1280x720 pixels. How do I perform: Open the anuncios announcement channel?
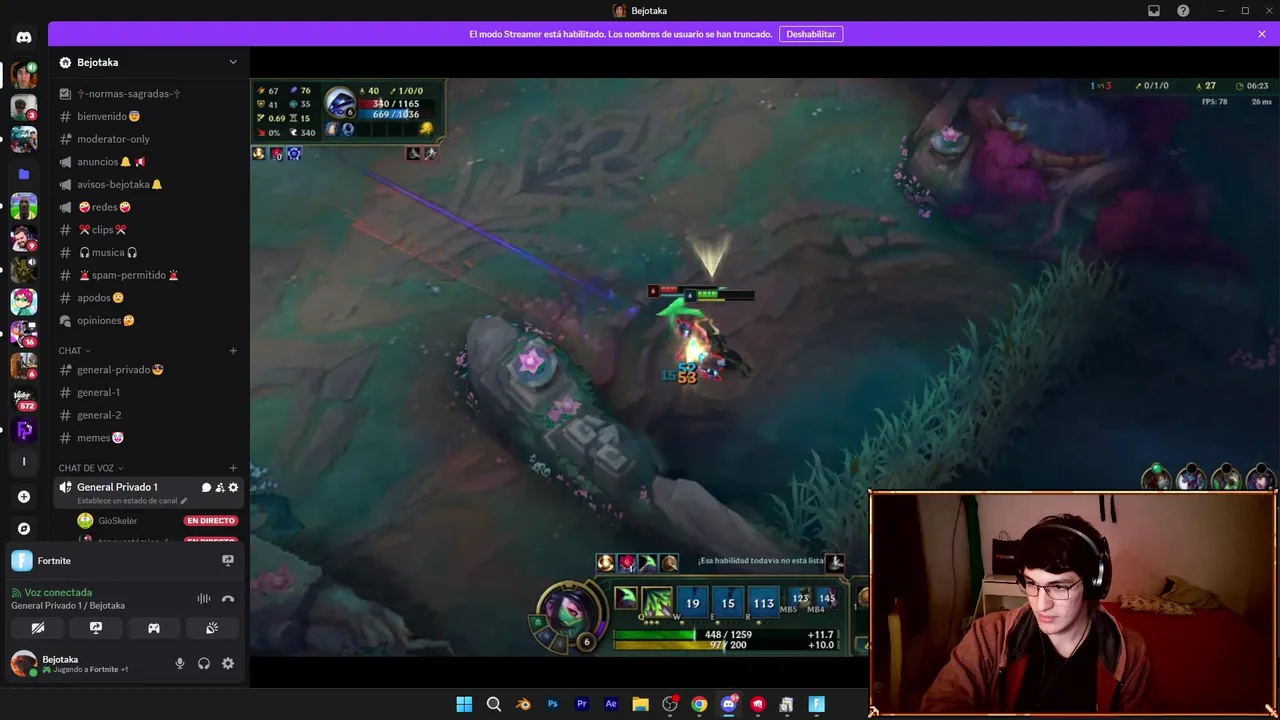(148, 162)
